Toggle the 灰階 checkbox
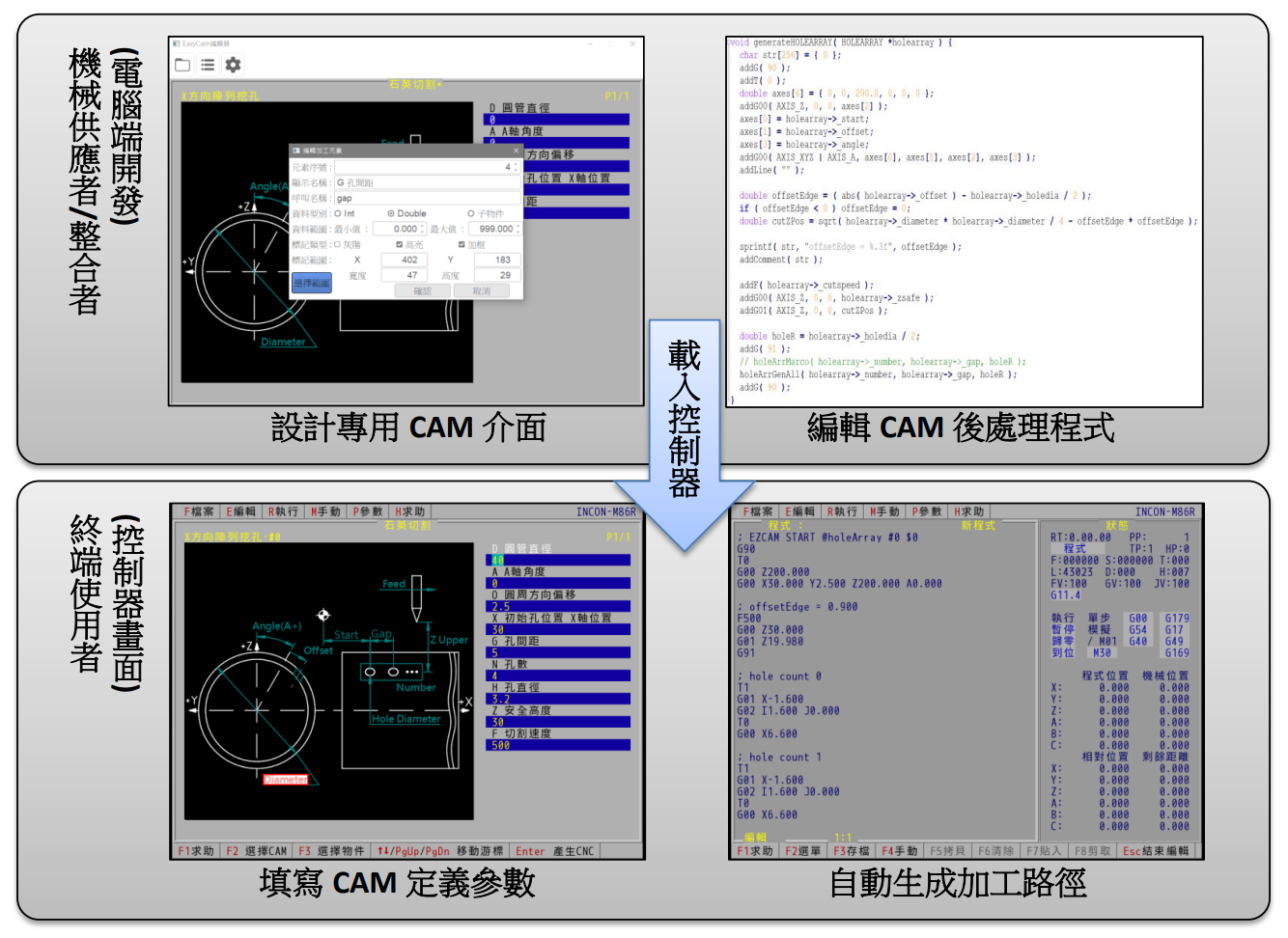This screenshot has height=938, width=1288. click(x=338, y=245)
